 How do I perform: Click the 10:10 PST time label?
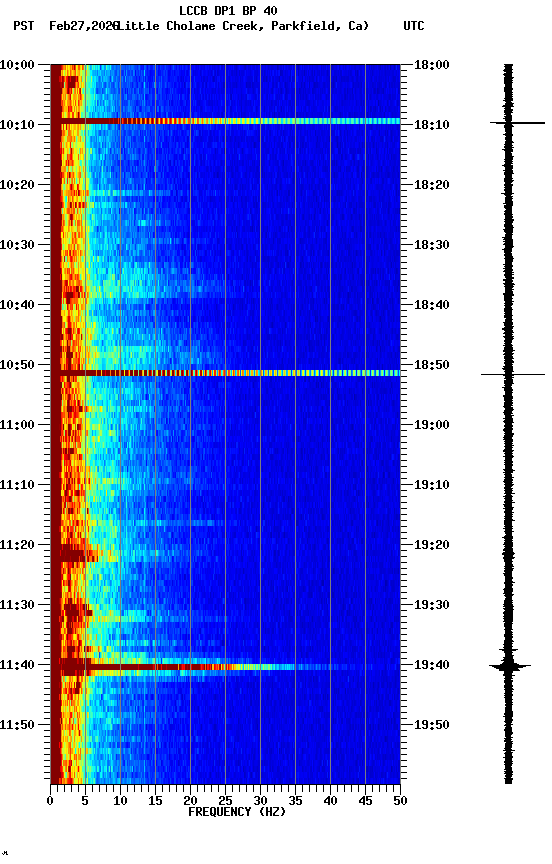tap(17, 125)
